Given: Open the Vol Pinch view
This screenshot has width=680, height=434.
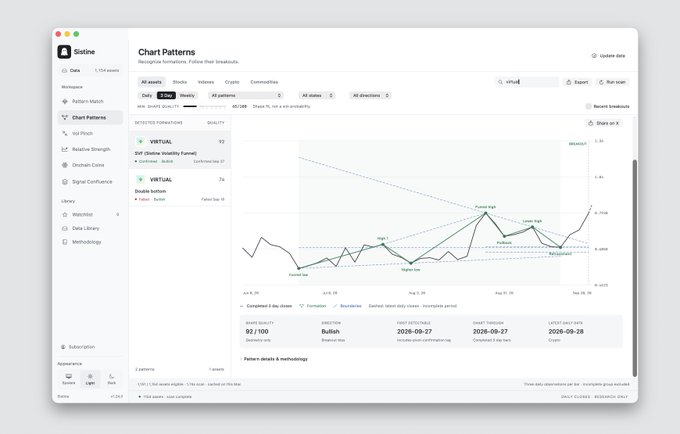Looking at the screenshot, I should point(90,134).
